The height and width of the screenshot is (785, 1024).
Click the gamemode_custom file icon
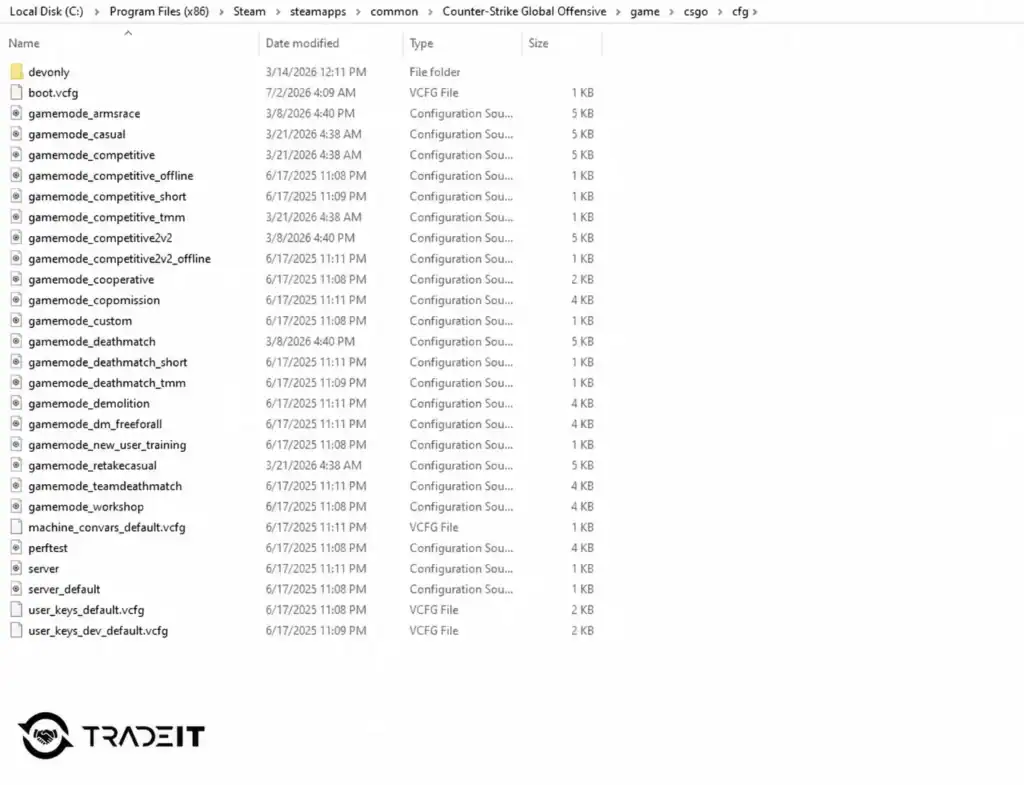pyautogui.click(x=16, y=321)
